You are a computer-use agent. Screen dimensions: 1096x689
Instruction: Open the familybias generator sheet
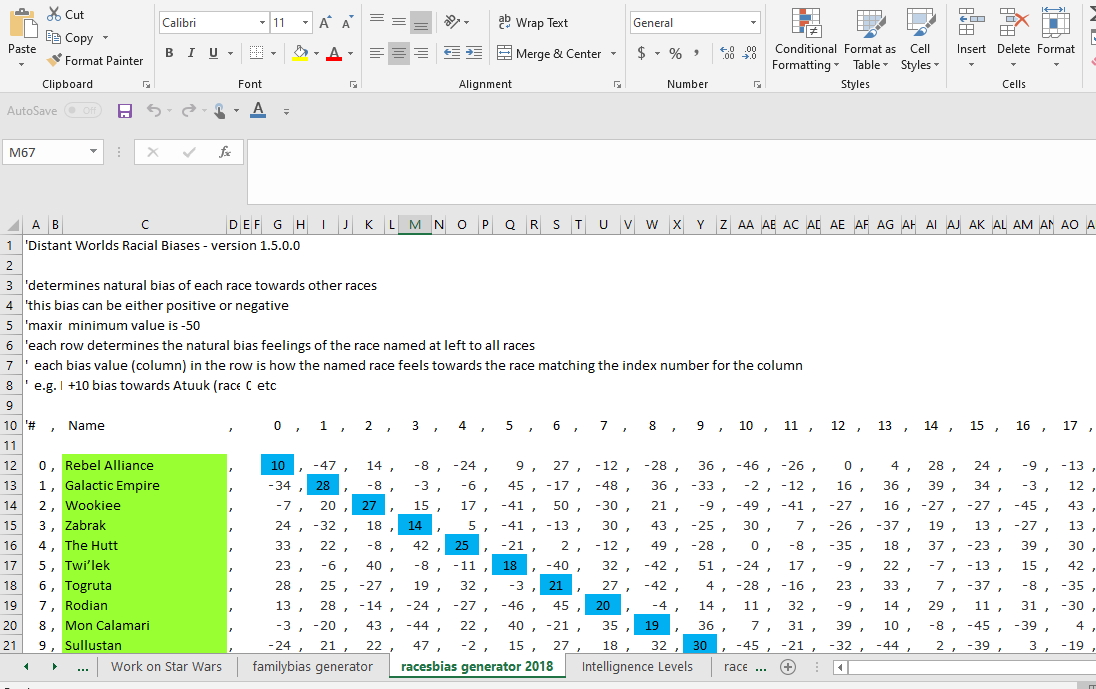(x=313, y=666)
